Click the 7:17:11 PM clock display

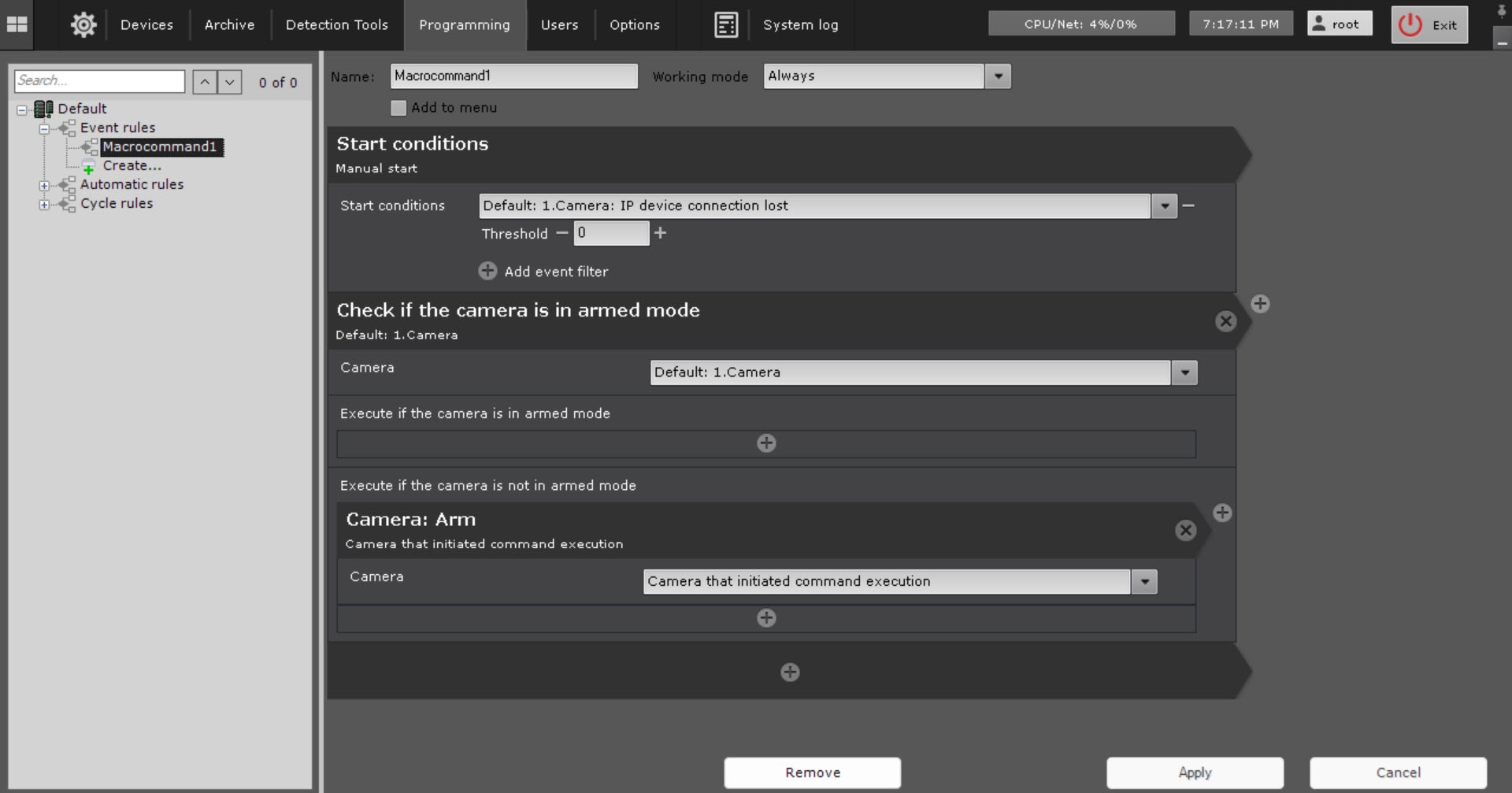pos(1240,24)
